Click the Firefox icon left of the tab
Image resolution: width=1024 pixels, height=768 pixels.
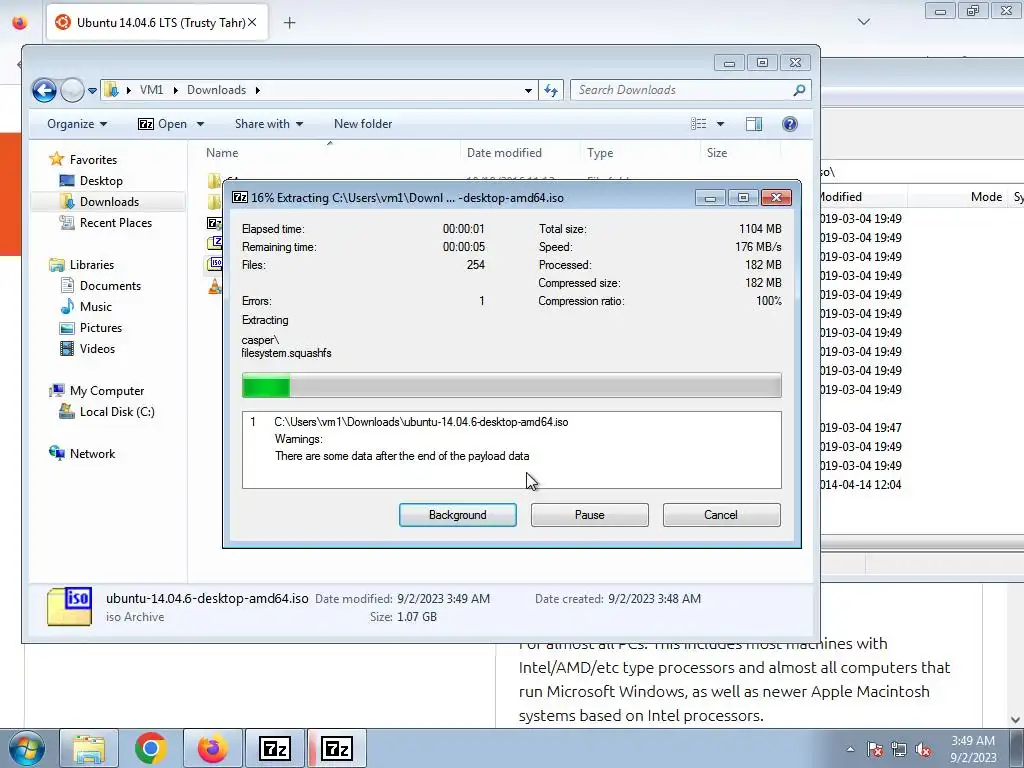coord(20,22)
